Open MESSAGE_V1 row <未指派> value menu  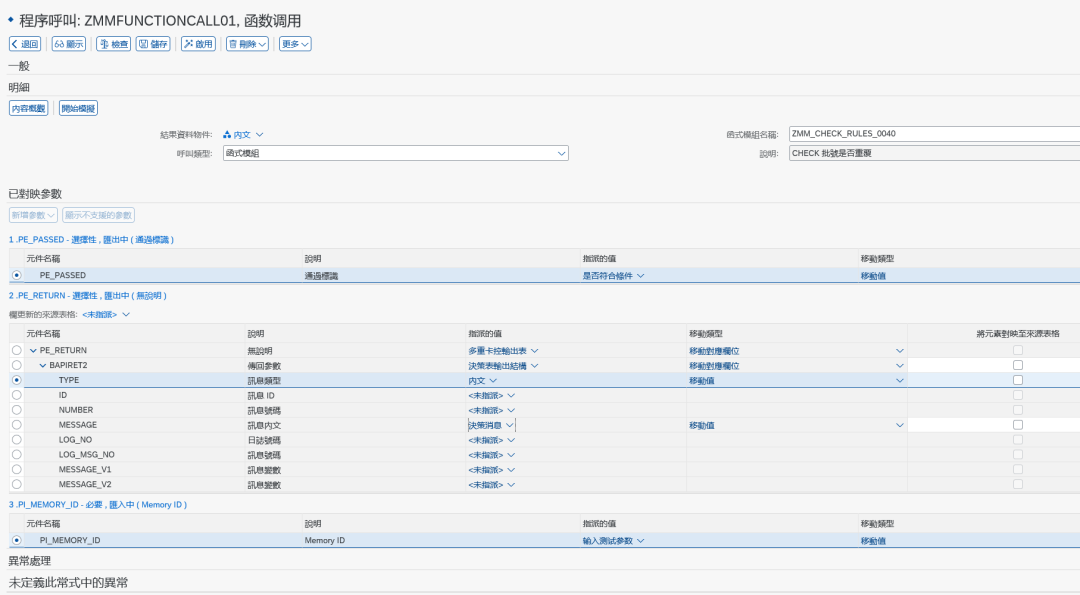click(x=491, y=470)
